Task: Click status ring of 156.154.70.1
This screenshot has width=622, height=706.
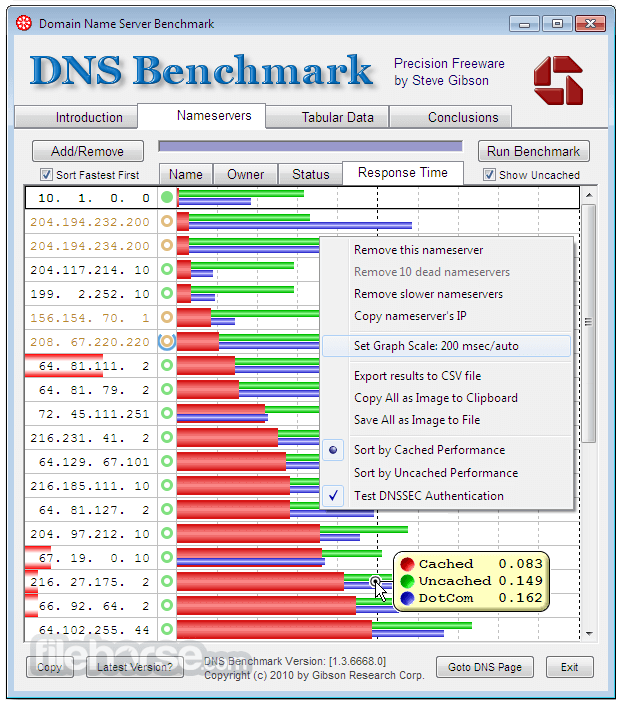Action: click(167, 317)
